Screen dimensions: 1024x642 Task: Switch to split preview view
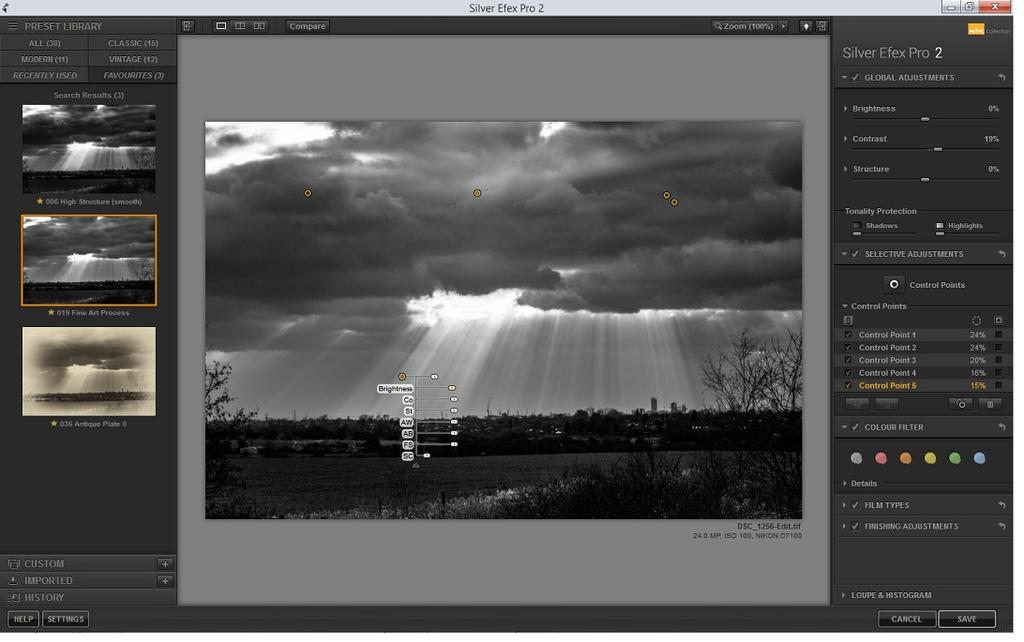pos(240,26)
